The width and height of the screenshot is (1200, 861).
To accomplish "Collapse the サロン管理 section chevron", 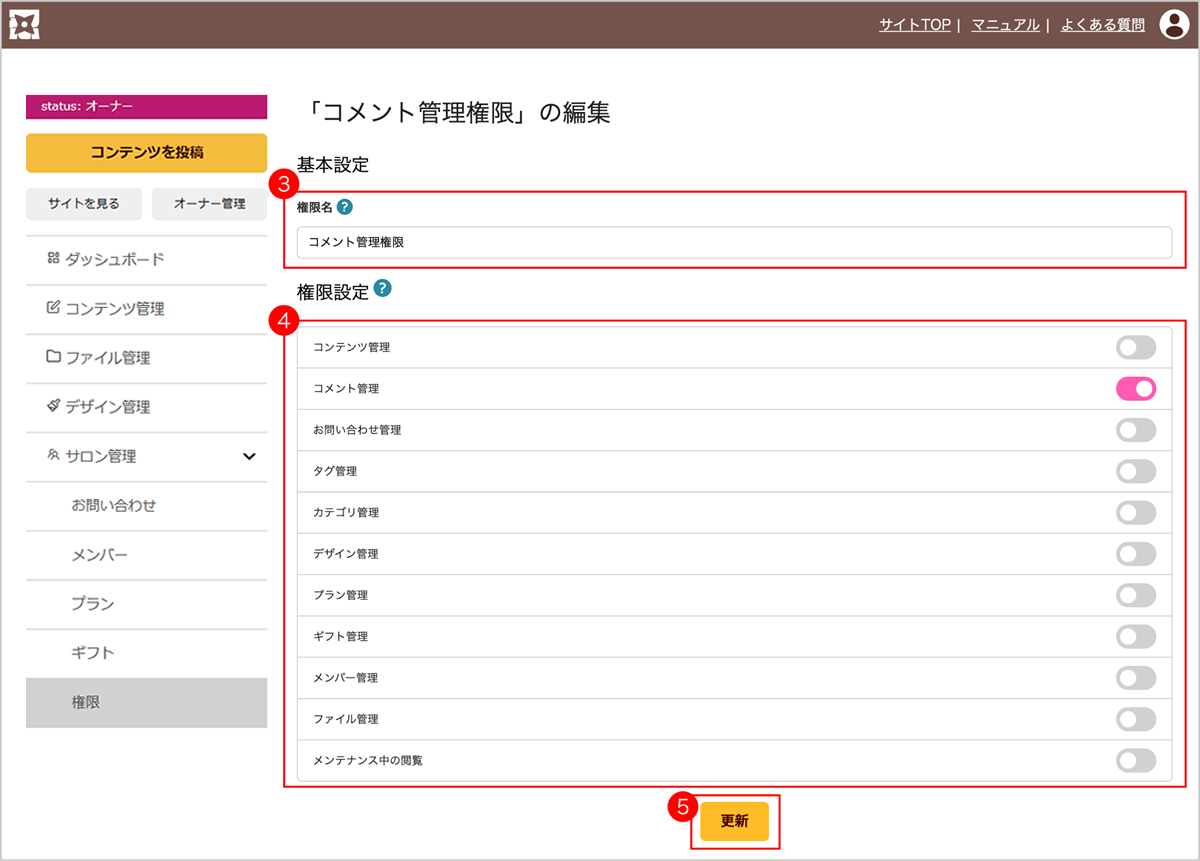I will [249, 457].
